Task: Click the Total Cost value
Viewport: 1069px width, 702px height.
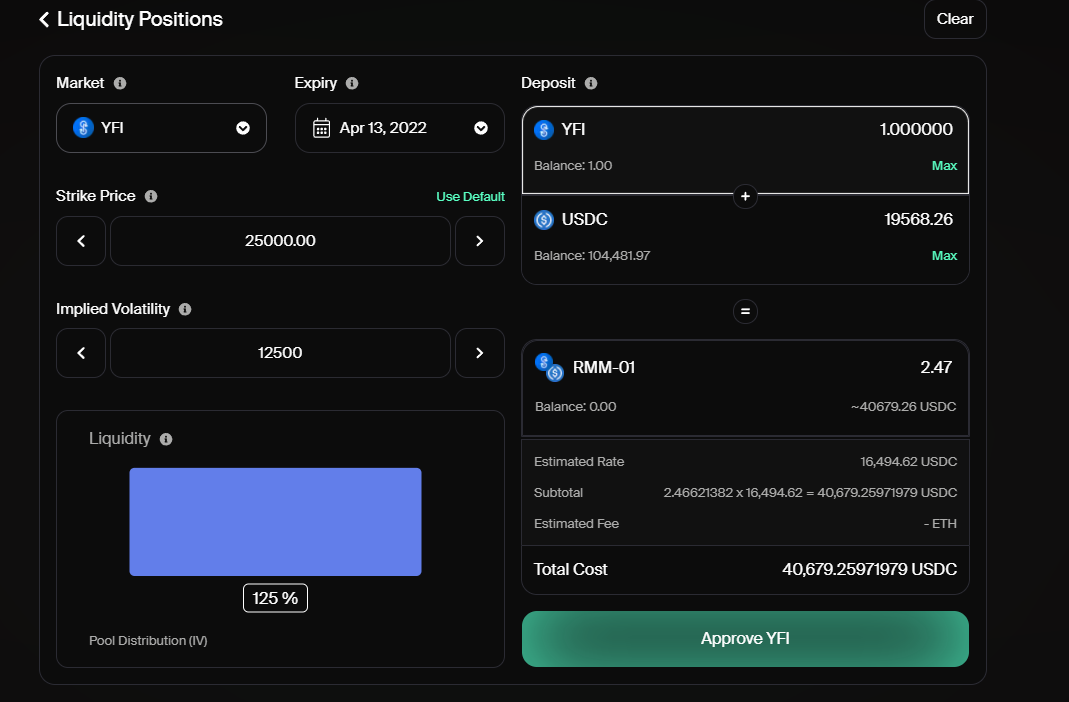Action: [869, 569]
